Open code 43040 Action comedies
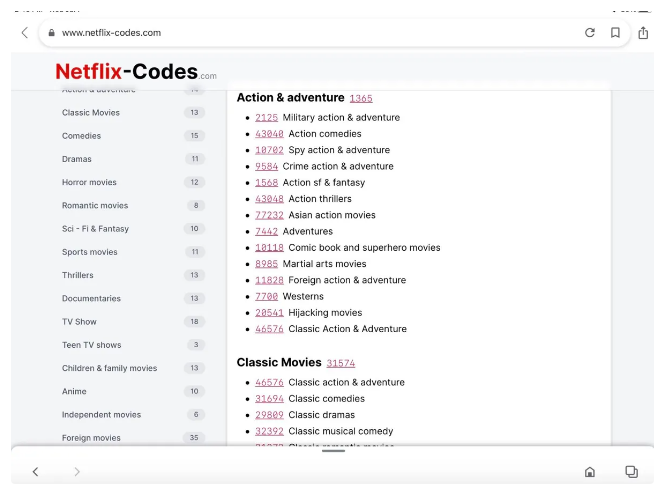The height and width of the screenshot is (484, 665). point(269,134)
